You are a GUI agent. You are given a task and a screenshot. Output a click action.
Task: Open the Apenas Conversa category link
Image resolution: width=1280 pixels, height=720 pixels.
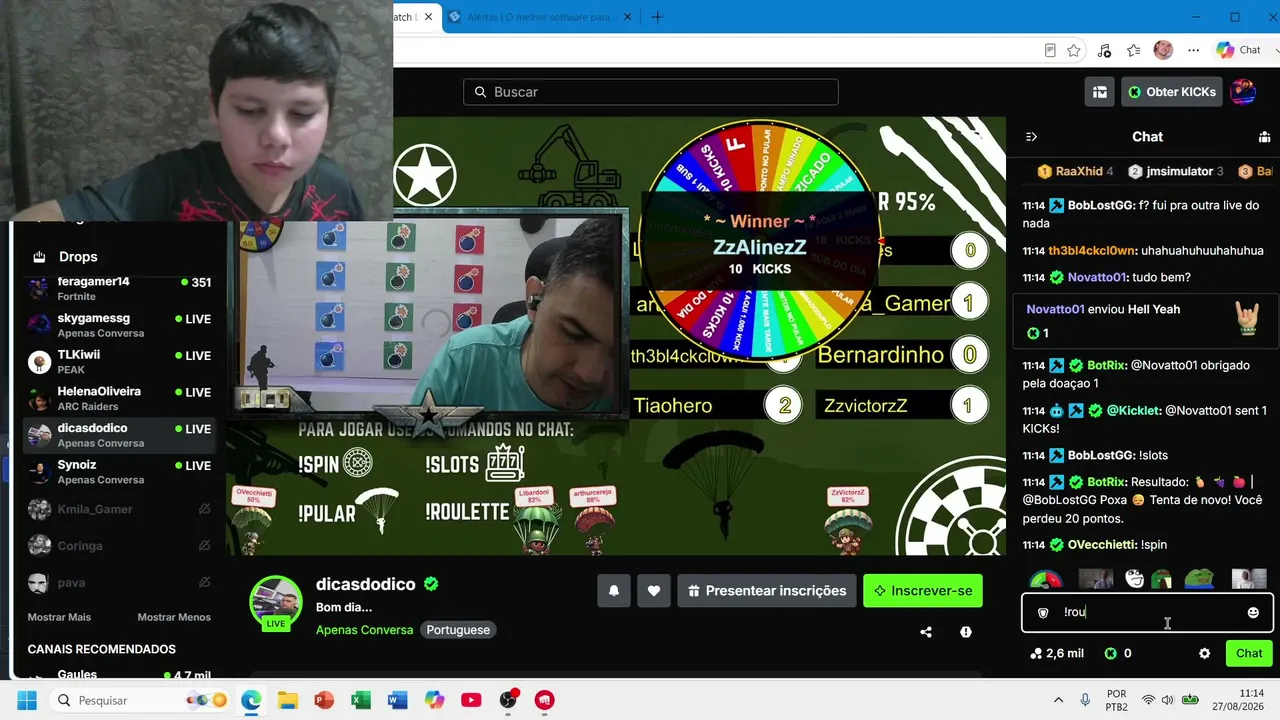364,630
